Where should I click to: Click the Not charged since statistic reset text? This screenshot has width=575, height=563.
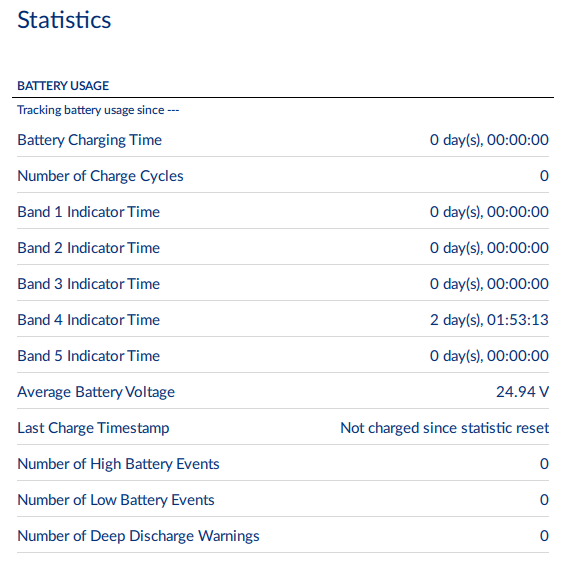point(444,428)
